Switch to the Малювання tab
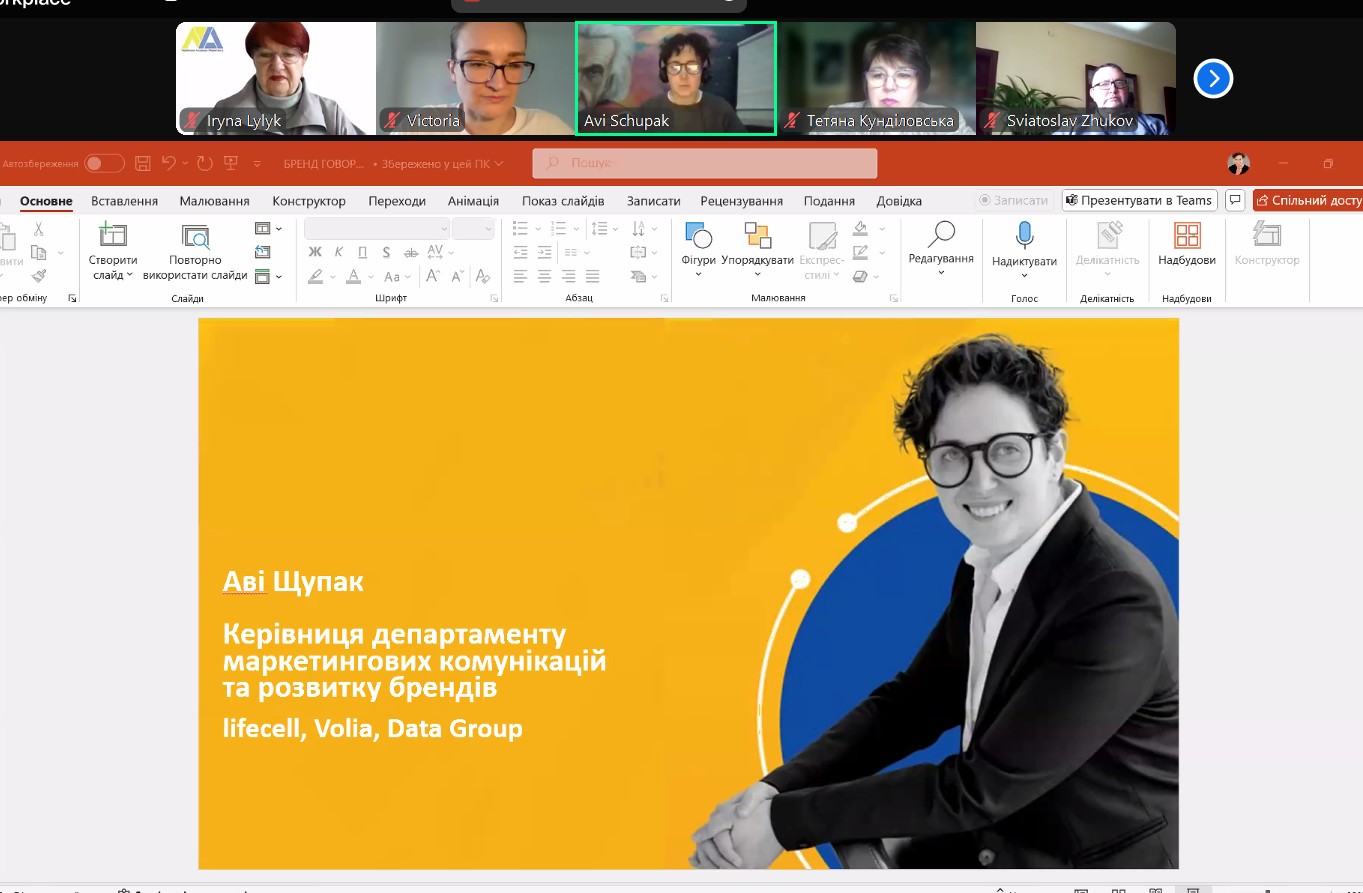The width and height of the screenshot is (1363, 893). coord(214,201)
